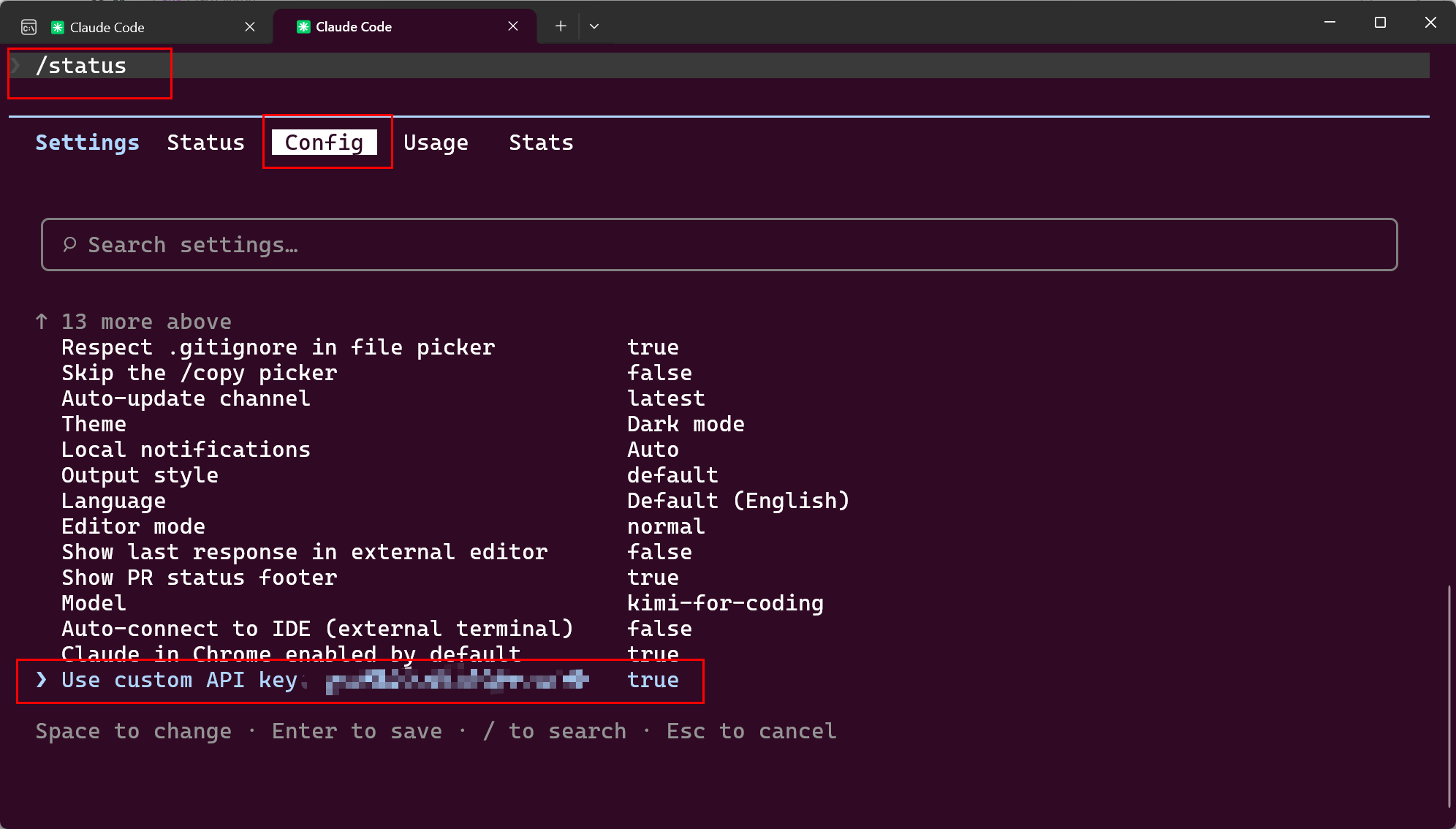Image resolution: width=1456 pixels, height=829 pixels.
Task: Click the Enter to save hint
Action: [x=357, y=731]
